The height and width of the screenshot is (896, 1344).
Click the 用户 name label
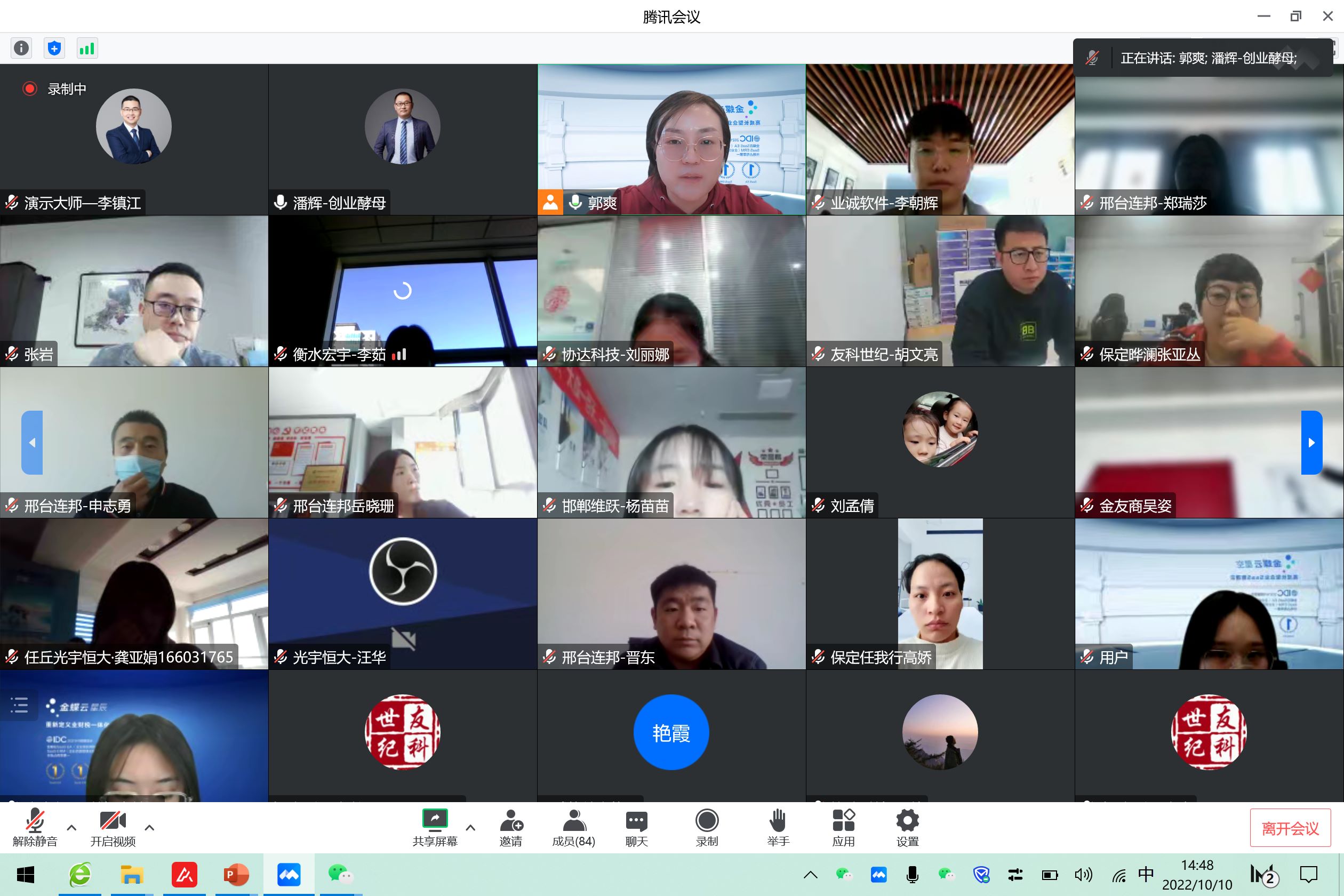click(x=1113, y=657)
